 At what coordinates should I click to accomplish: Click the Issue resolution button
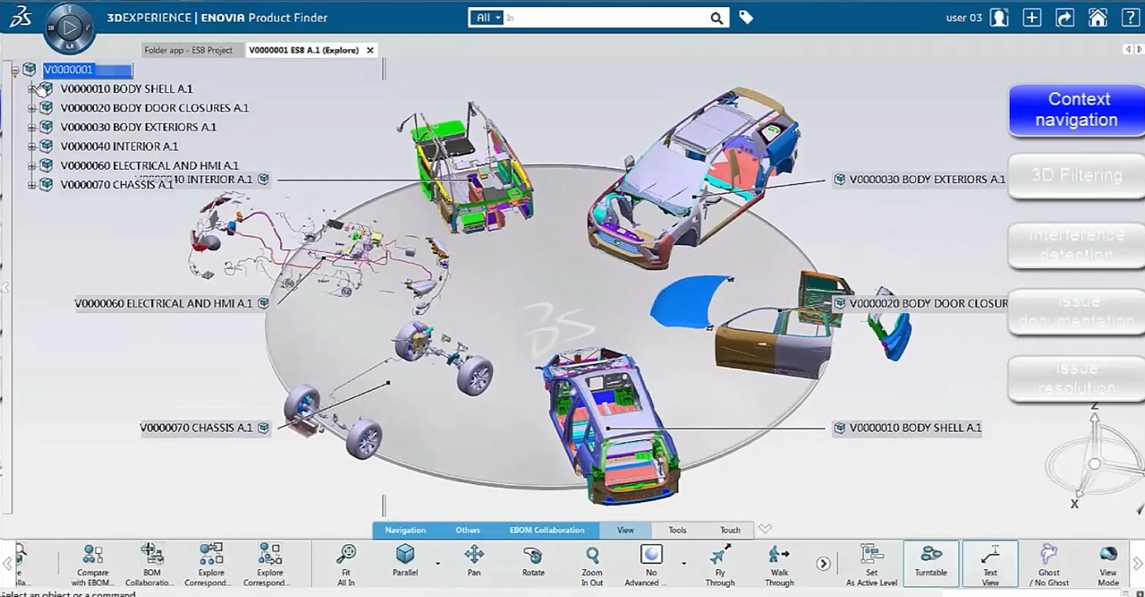coord(1076,378)
